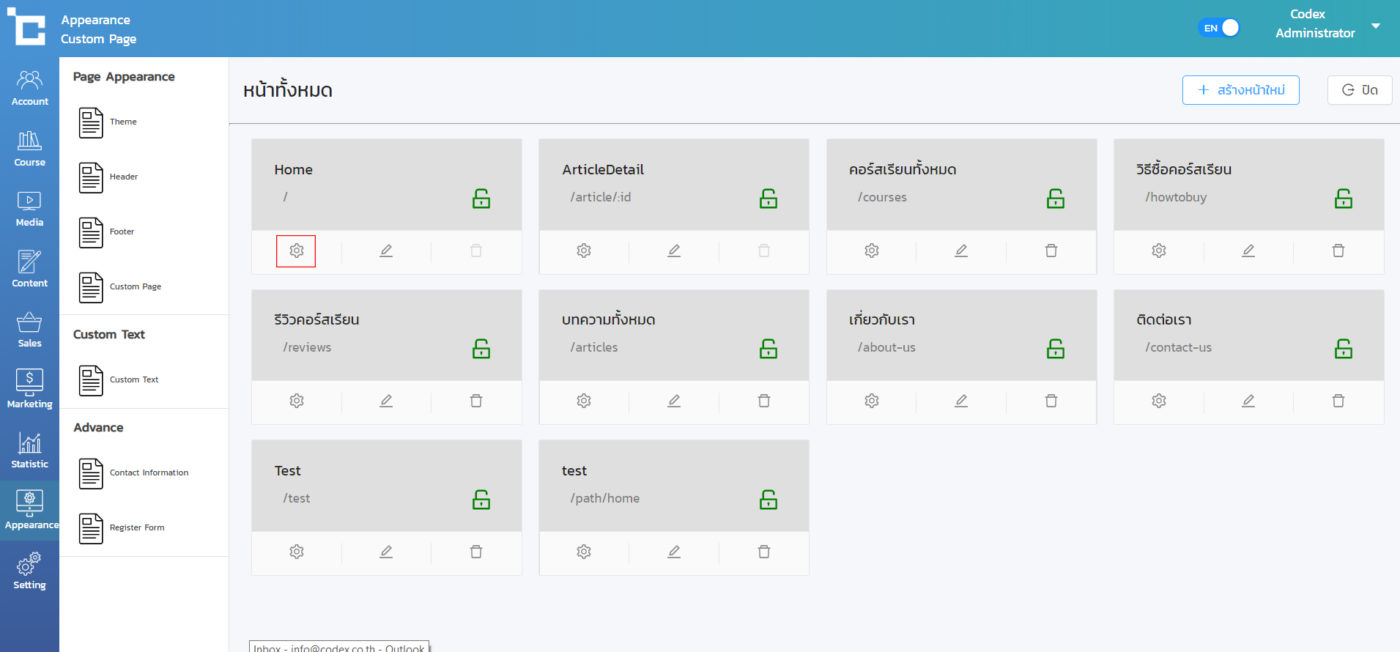This screenshot has height=652, width=1400.
Task: Click the Codex logo in top-left corner
Action: pos(26,27)
